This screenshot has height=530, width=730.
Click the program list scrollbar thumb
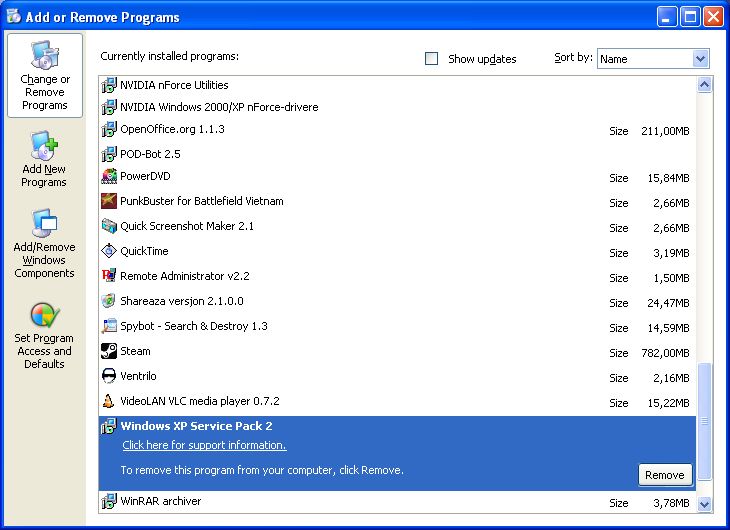point(704,421)
